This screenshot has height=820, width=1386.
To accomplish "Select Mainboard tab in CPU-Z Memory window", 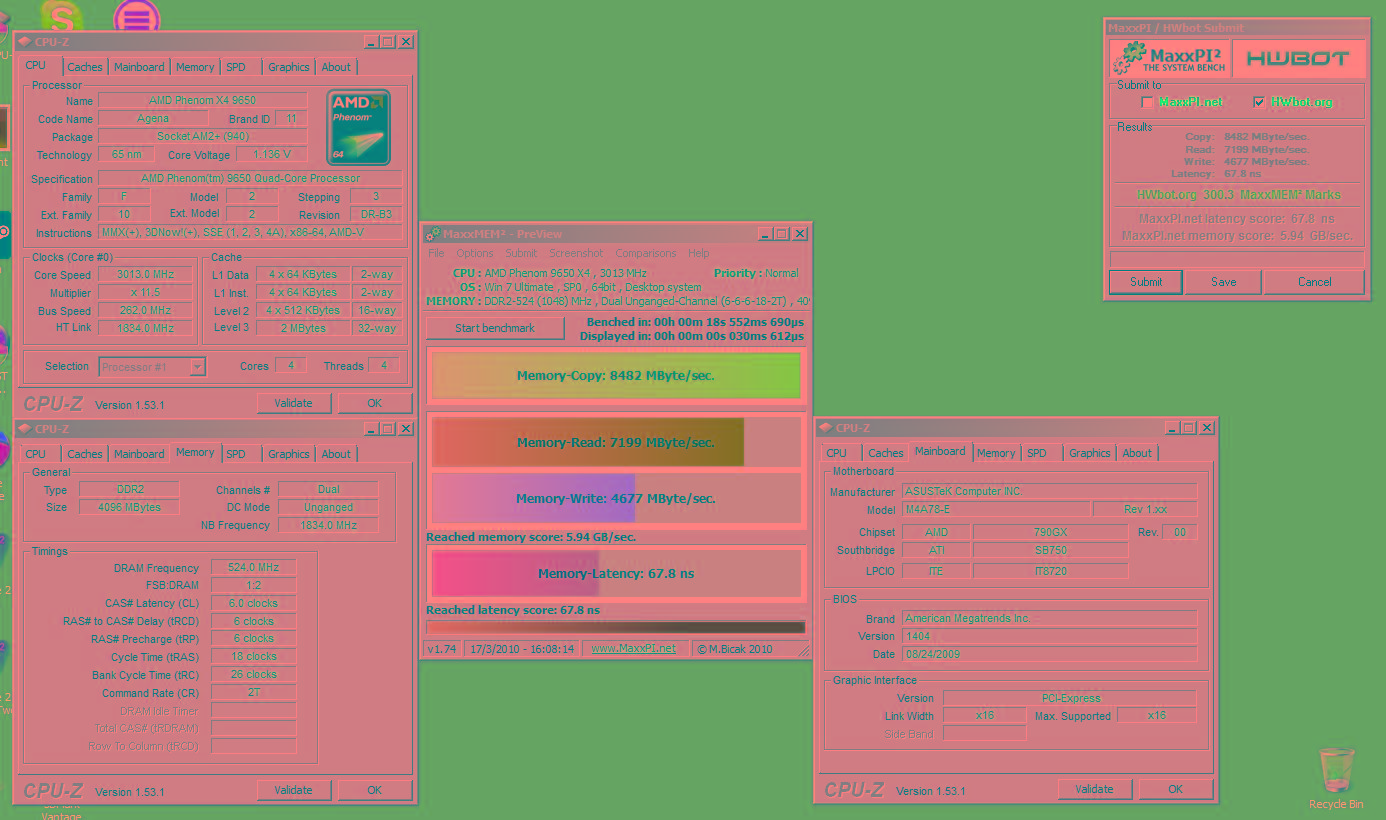I will coord(139,454).
